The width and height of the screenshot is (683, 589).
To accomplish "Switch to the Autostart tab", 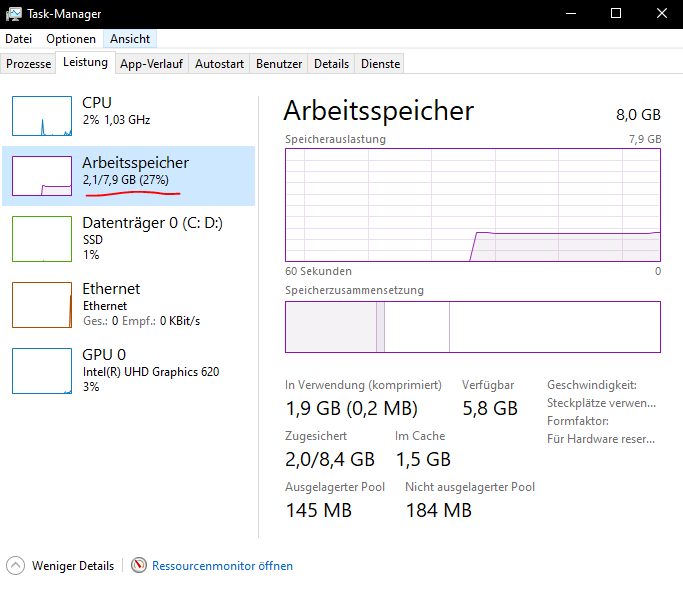I will pos(219,64).
